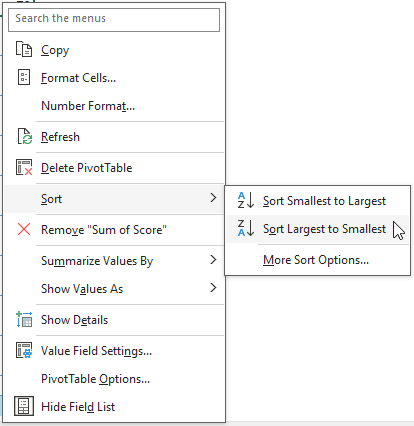Click the Z-A descending sort icon
The width and height of the screenshot is (414, 426).
point(246,228)
